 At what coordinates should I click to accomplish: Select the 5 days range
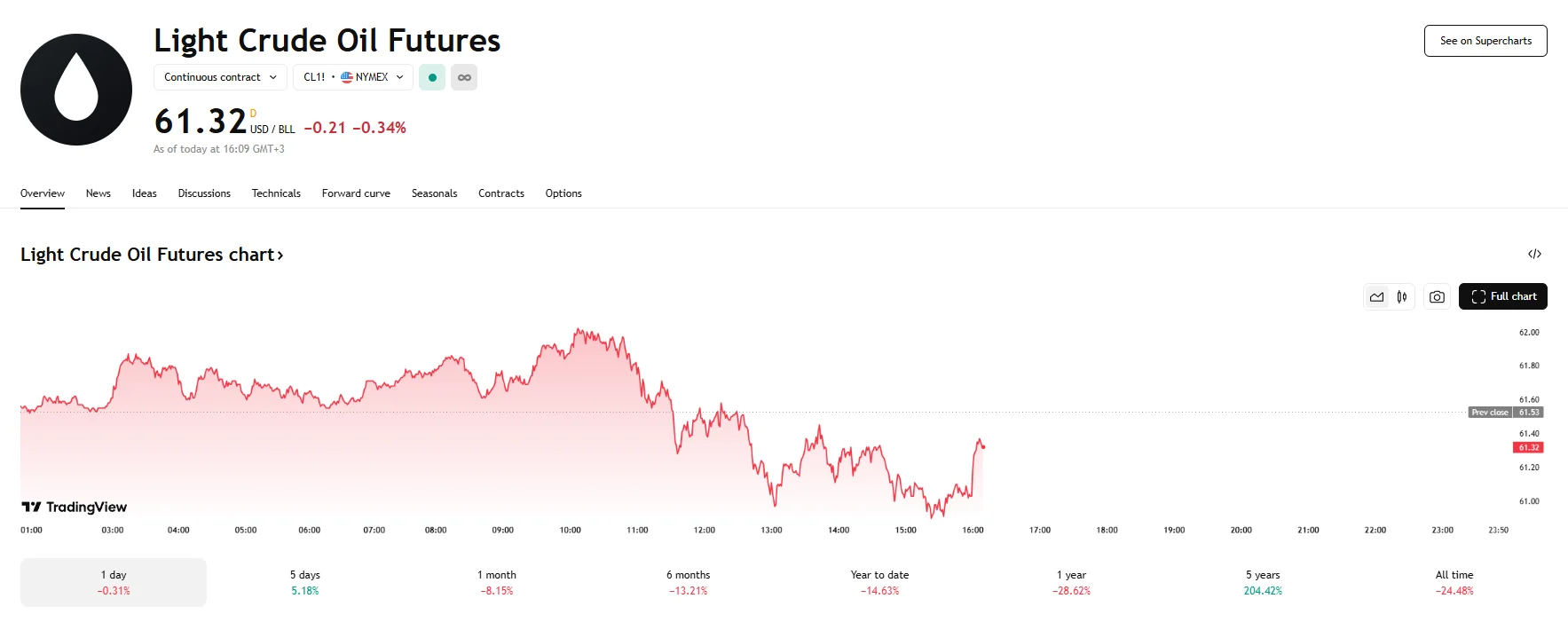click(x=304, y=582)
